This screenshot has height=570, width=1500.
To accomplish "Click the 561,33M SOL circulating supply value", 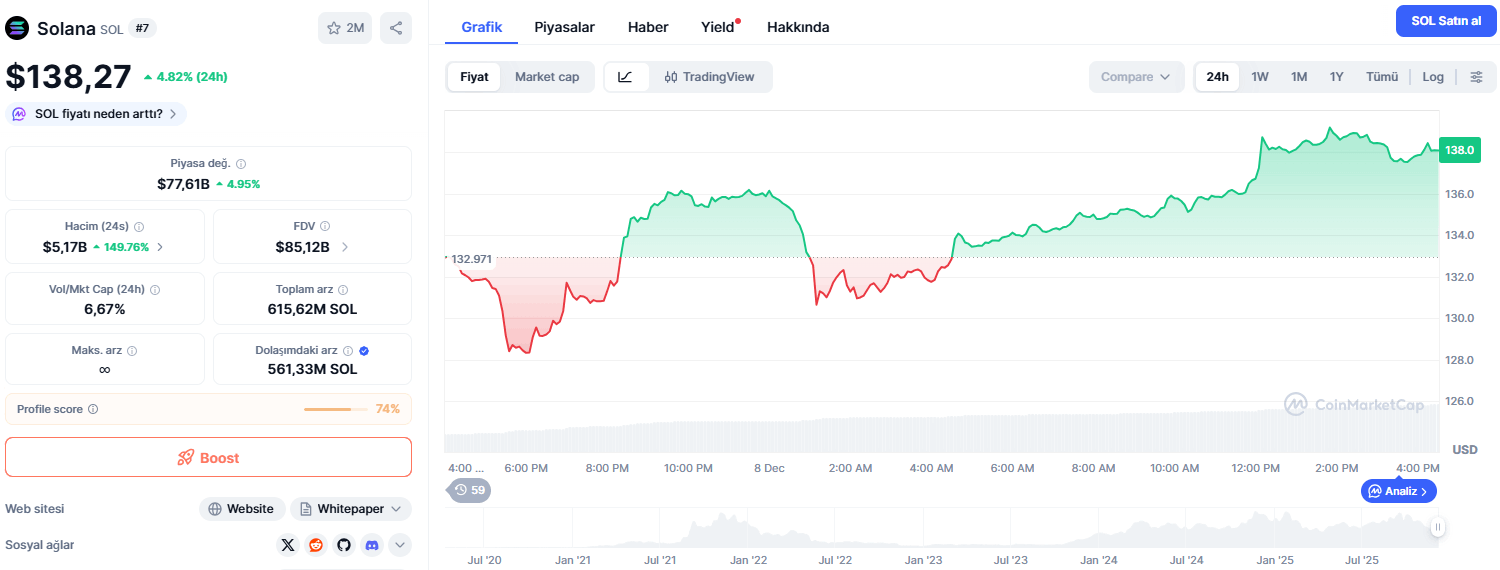I will pyautogui.click(x=312, y=369).
